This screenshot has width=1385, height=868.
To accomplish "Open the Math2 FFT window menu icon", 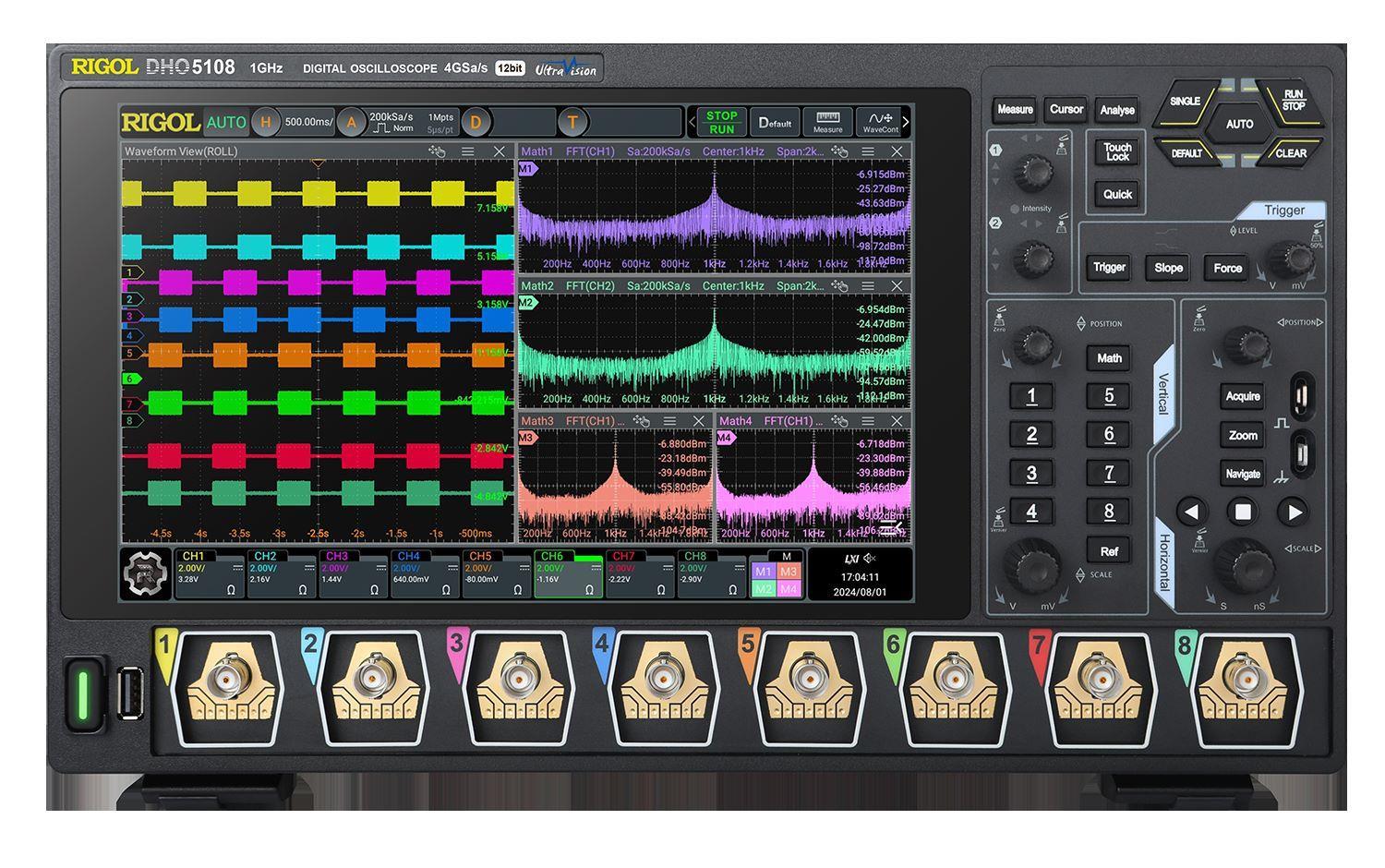I will point(867,286).
